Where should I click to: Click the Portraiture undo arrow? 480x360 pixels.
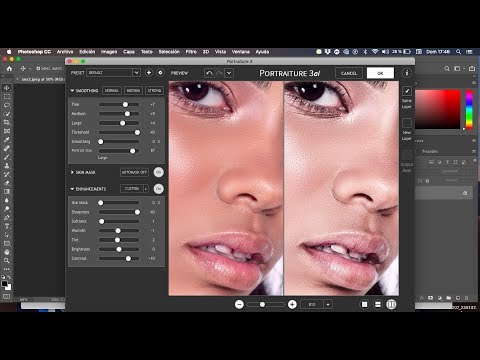(209, 73)
